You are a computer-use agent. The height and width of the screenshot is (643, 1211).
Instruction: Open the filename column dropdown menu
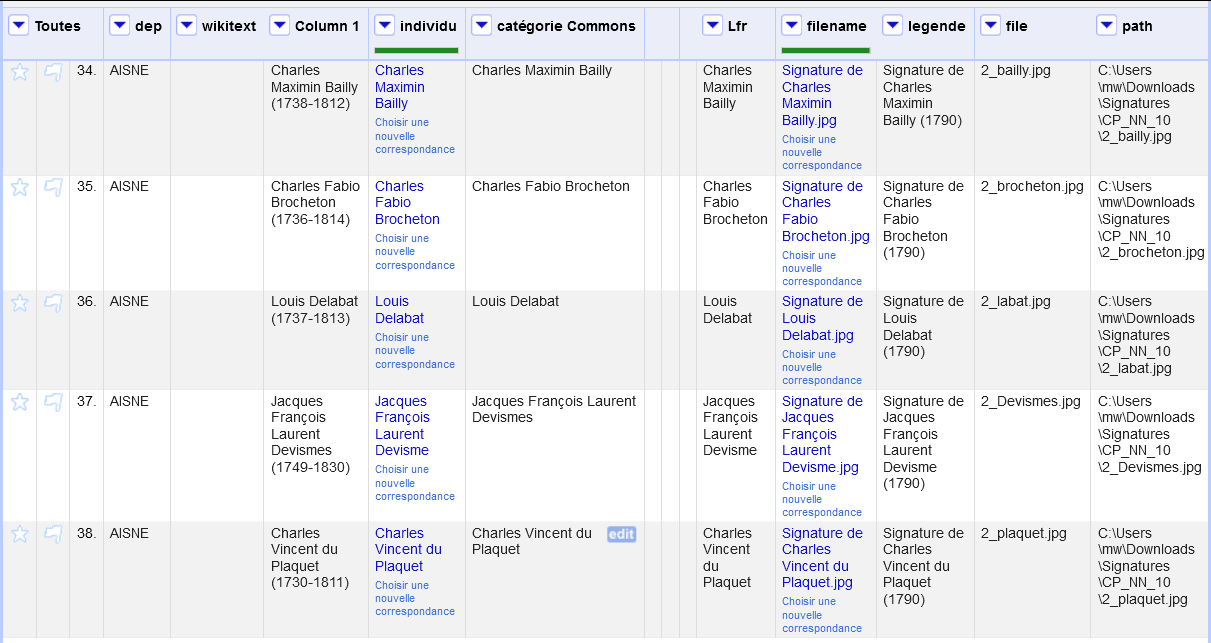click(791, 26)
